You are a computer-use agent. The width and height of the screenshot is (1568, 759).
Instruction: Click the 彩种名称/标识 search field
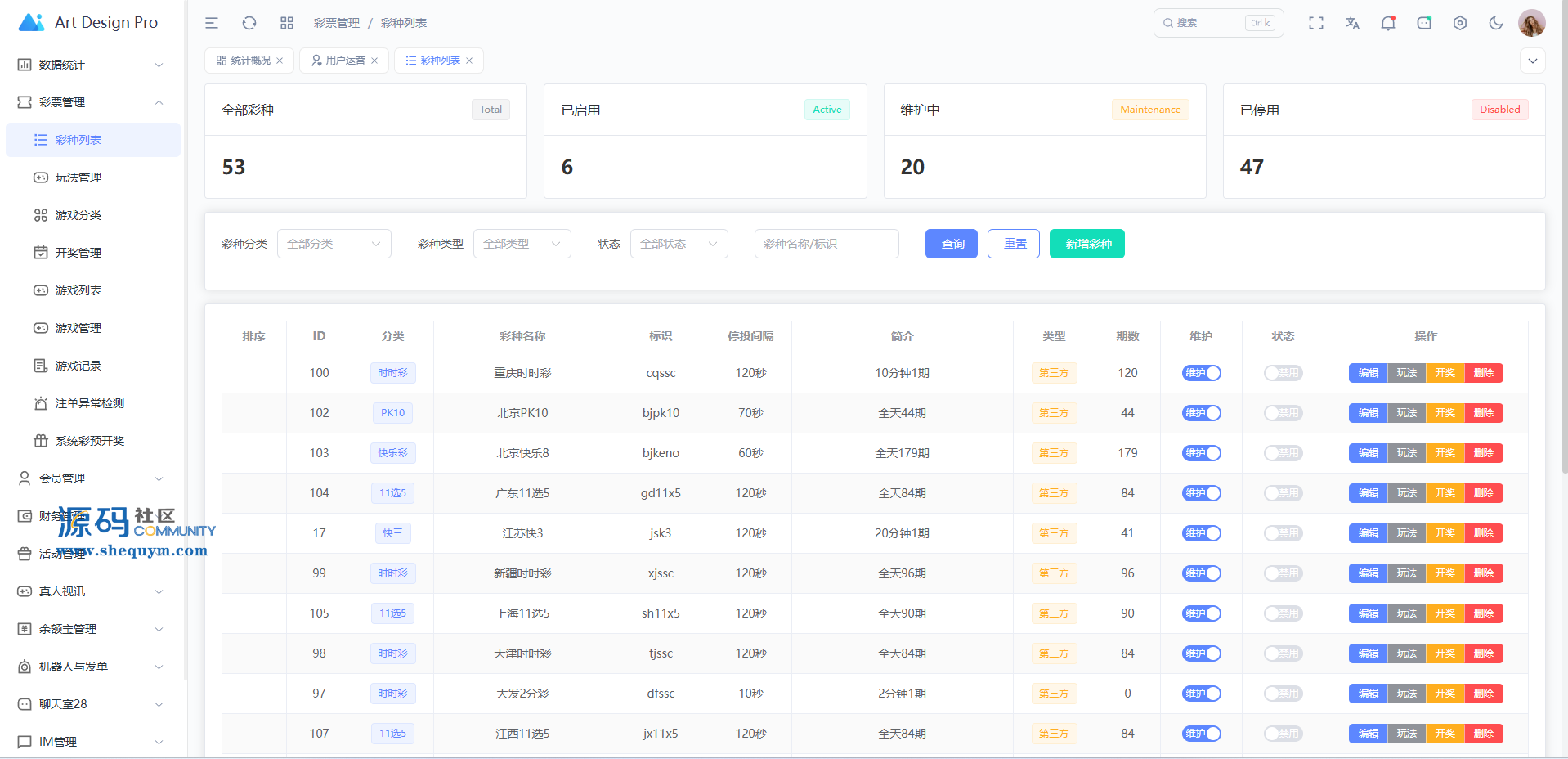(826, 244)
